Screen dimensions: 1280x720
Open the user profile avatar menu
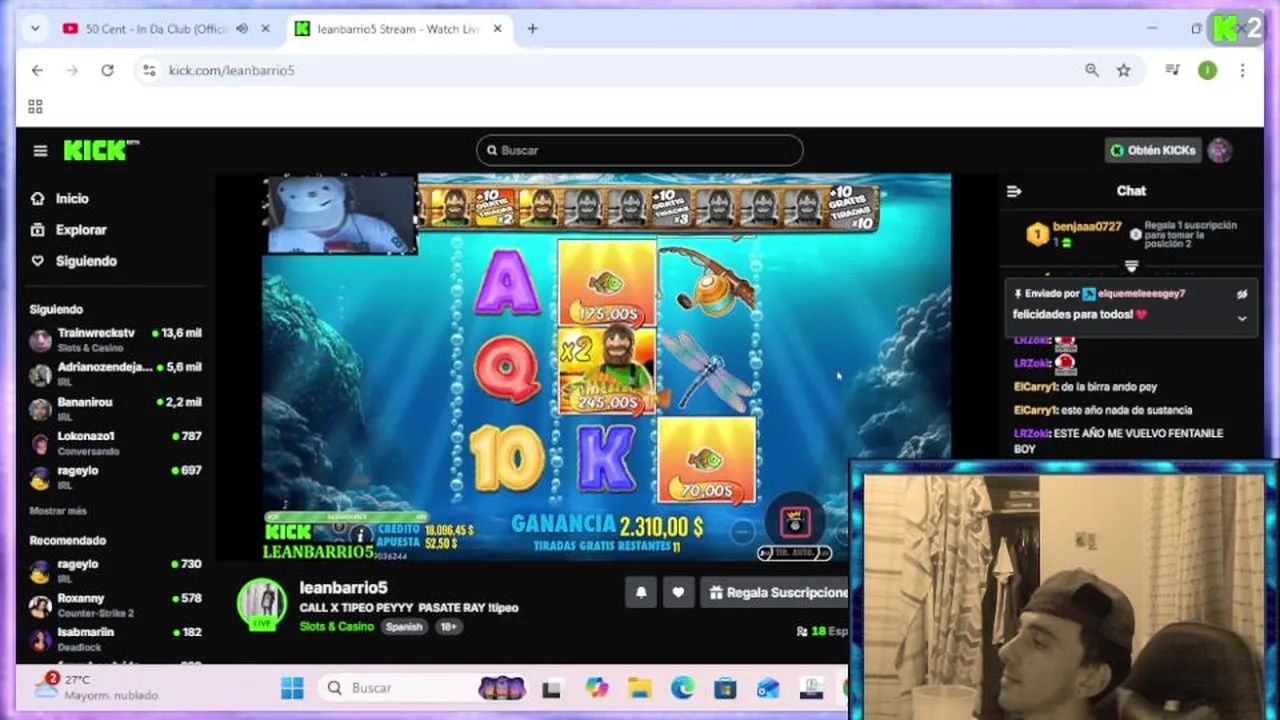pos(1219,150)
